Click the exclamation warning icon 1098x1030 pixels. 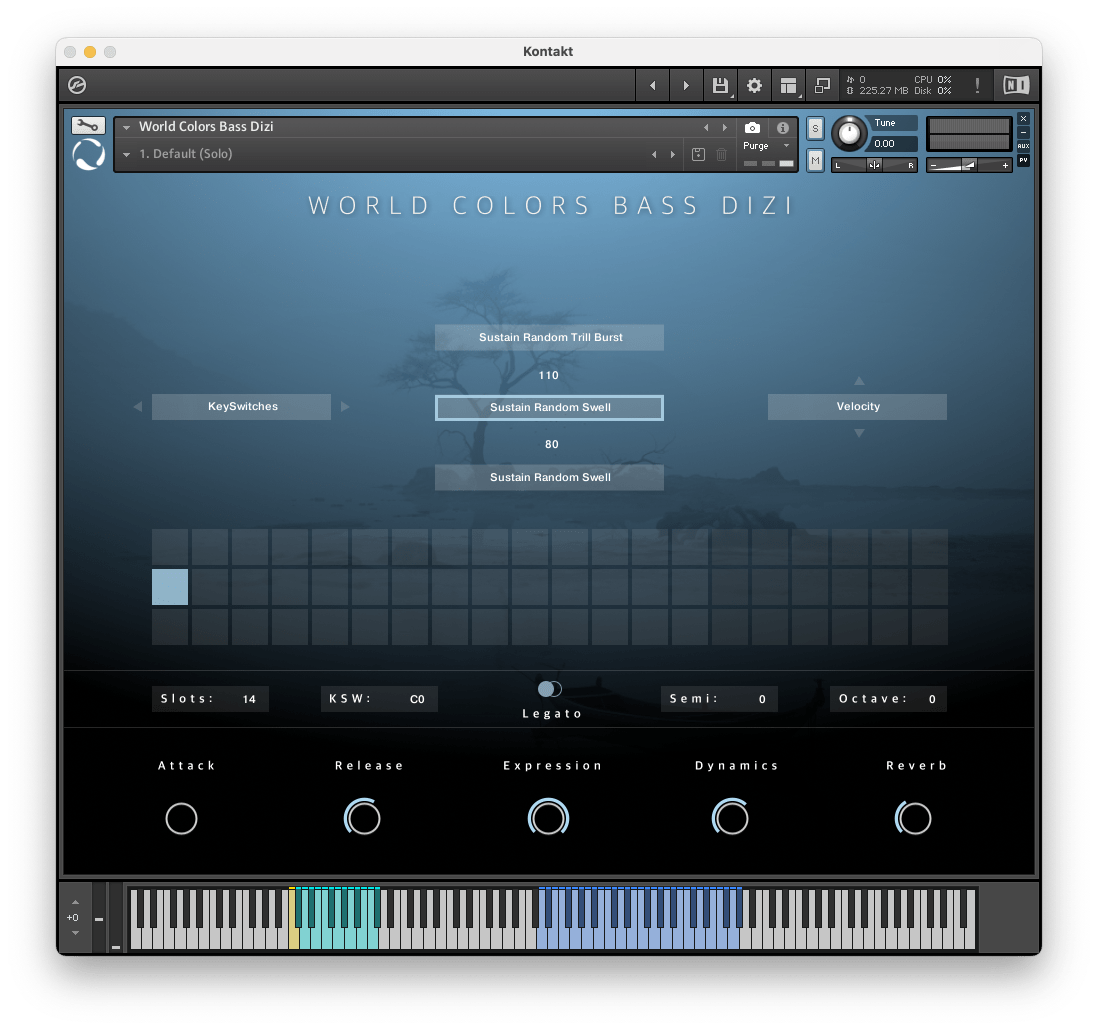[977, 85]
